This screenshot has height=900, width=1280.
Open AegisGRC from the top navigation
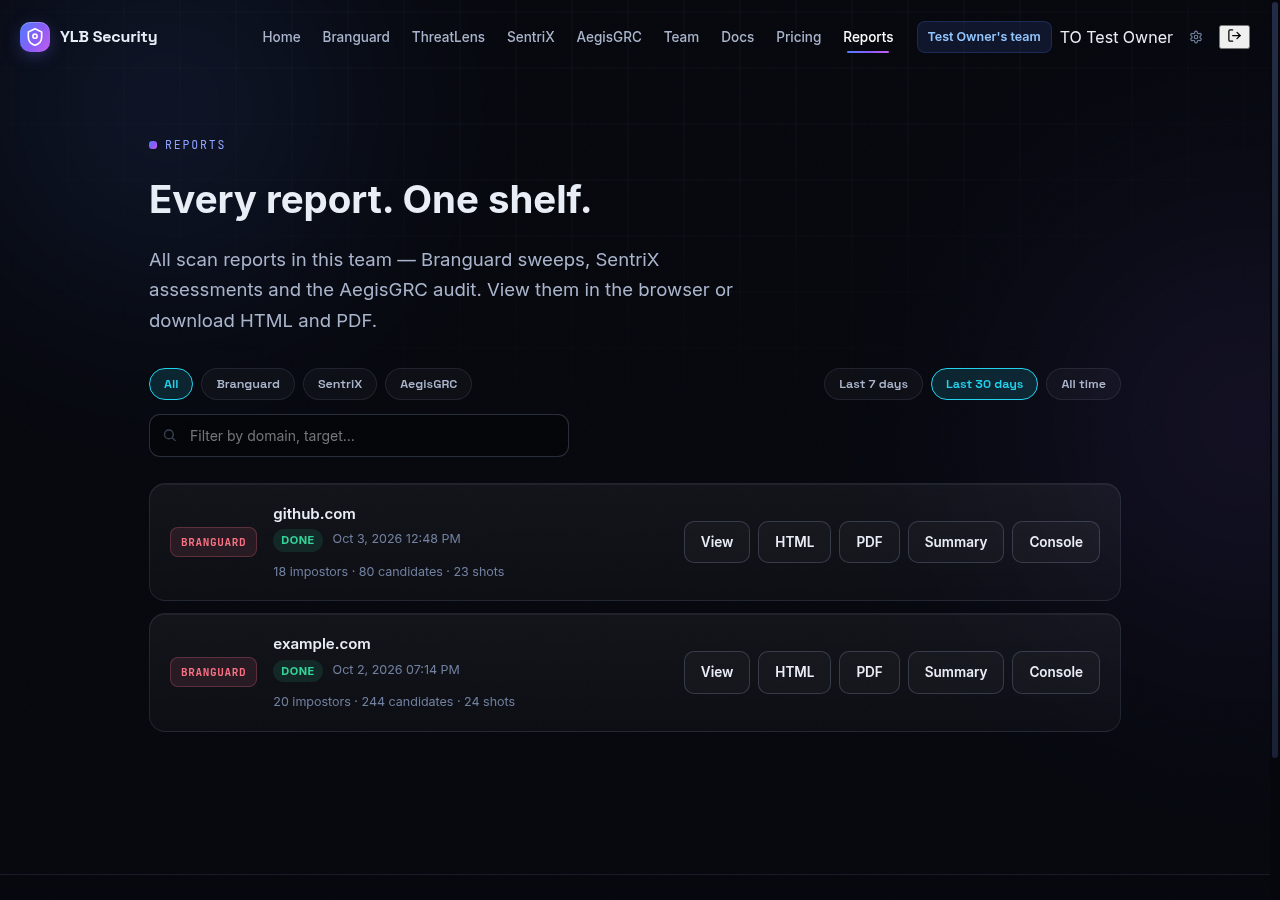click(x=609, y=37)
